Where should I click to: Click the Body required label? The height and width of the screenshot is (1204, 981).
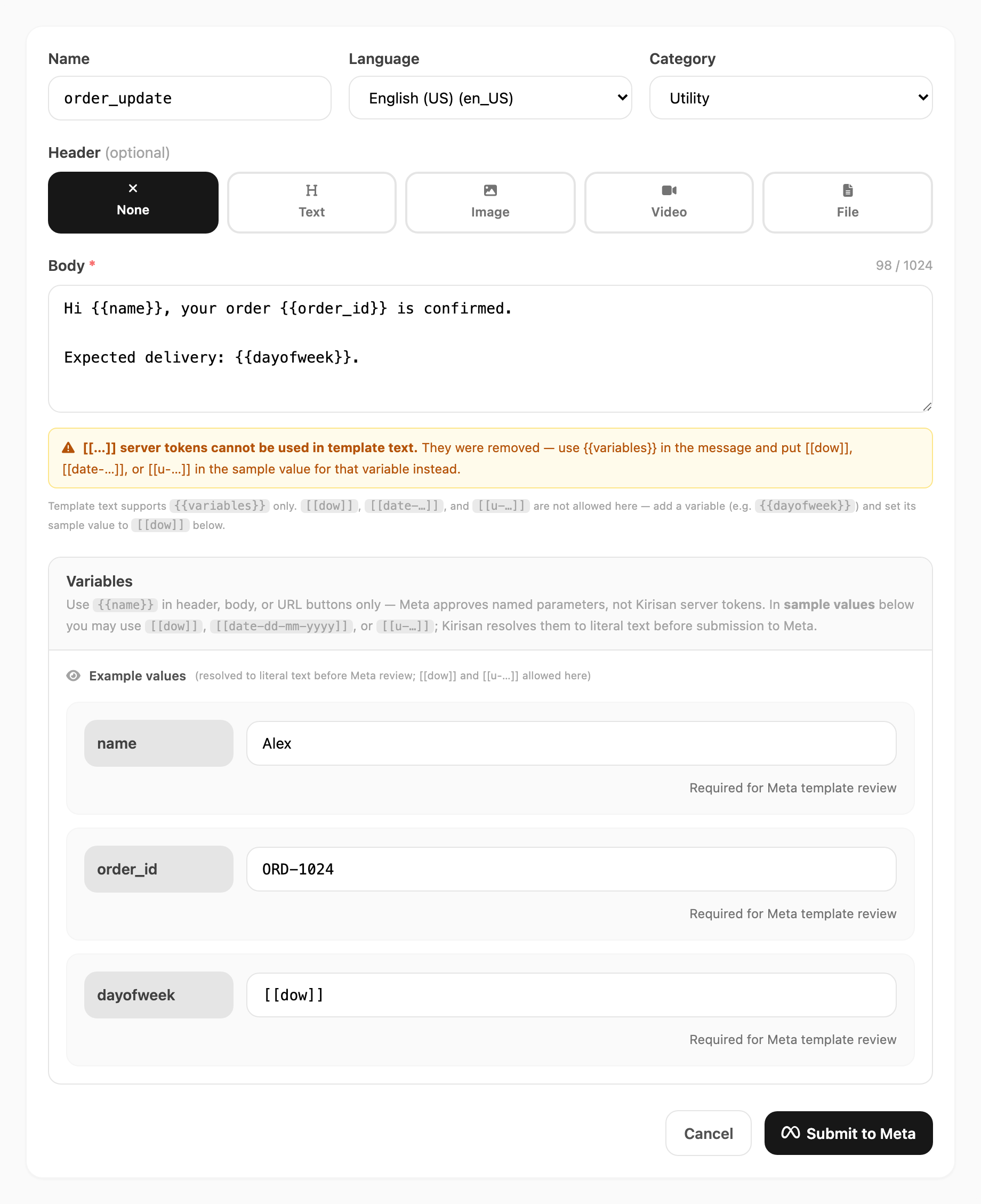(x=72, y=266)
